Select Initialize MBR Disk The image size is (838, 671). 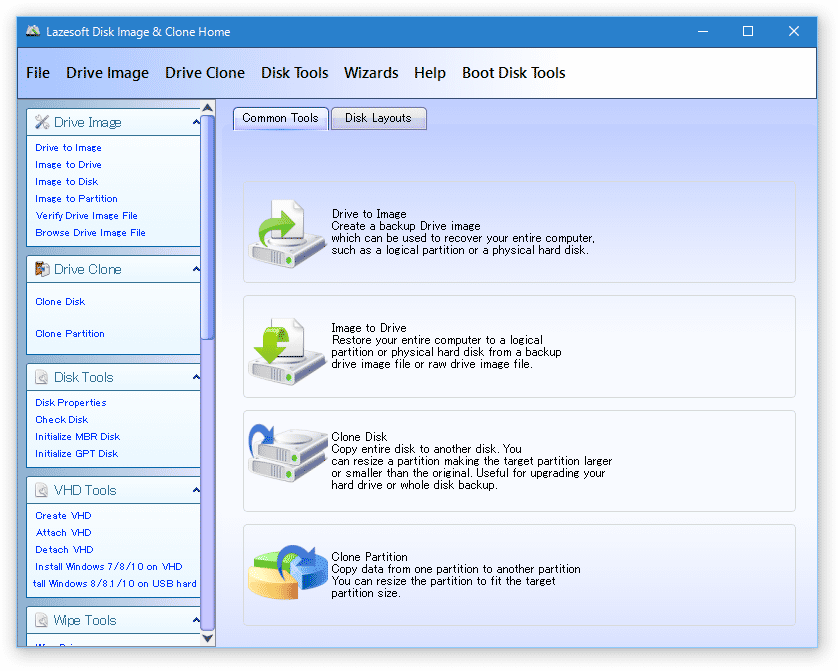(77, 437)
